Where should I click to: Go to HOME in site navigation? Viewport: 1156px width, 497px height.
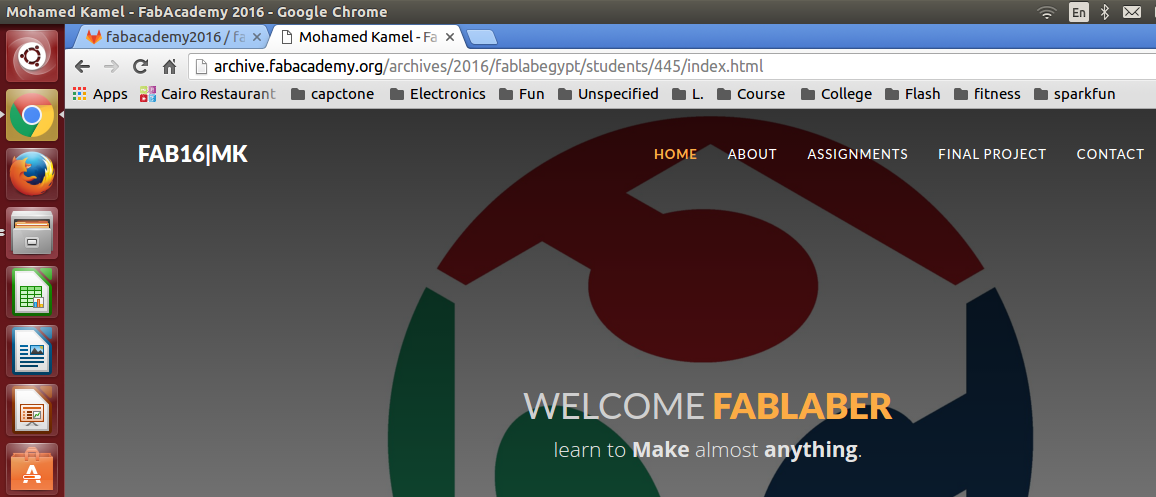pyautogui.click(x=675, y=154)
